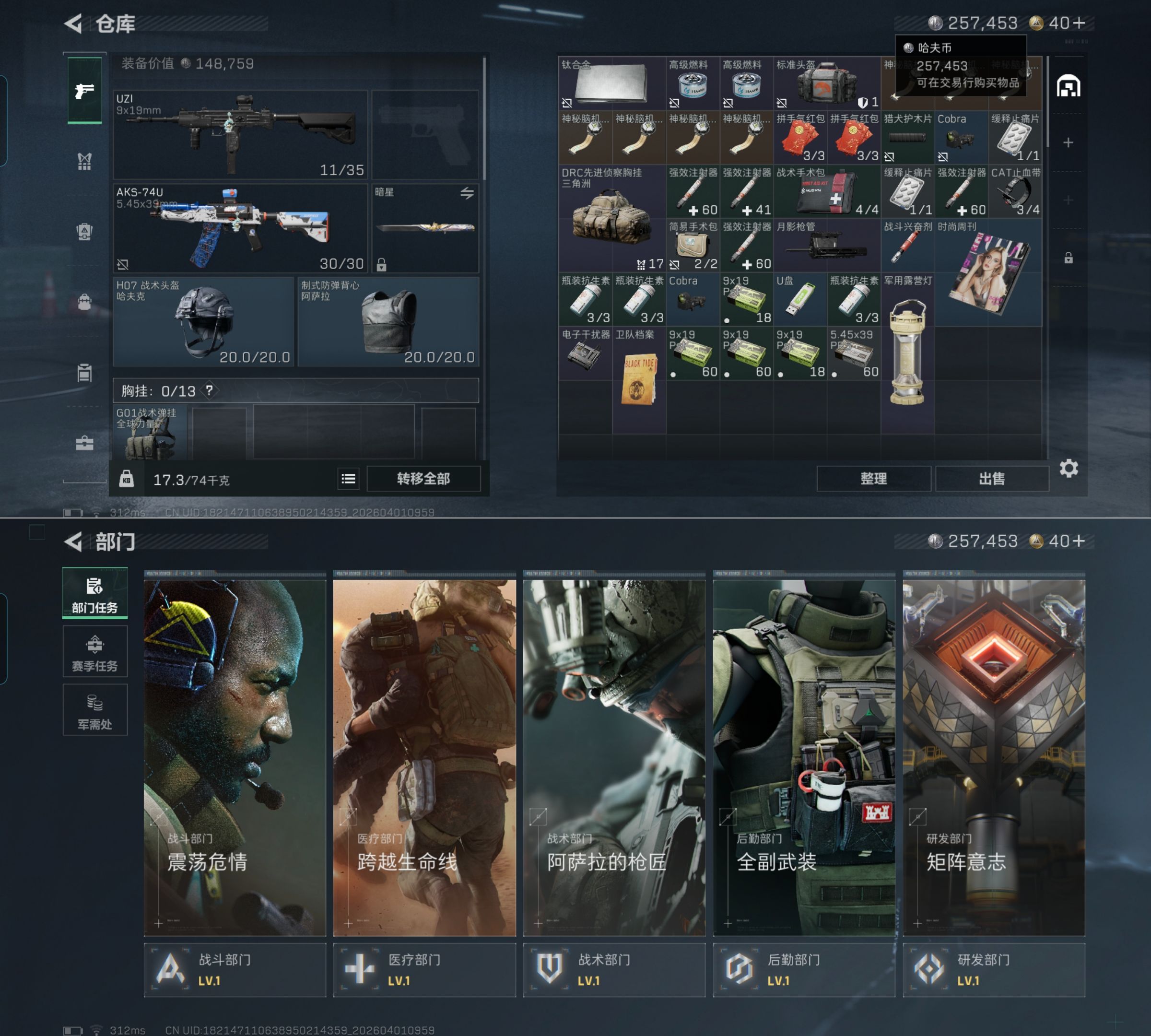Open the chest rig sidebar category
Viewport: 1151px width, 1036px height.
(85, 162)
